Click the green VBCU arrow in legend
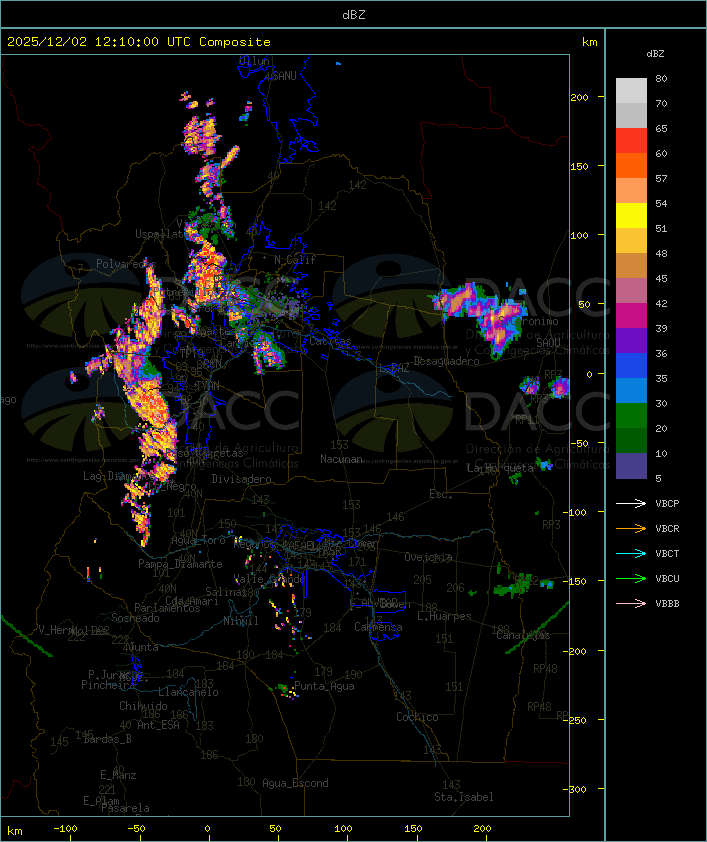The height and width of the screenshot is (842, 707). (x=631, y=578)
